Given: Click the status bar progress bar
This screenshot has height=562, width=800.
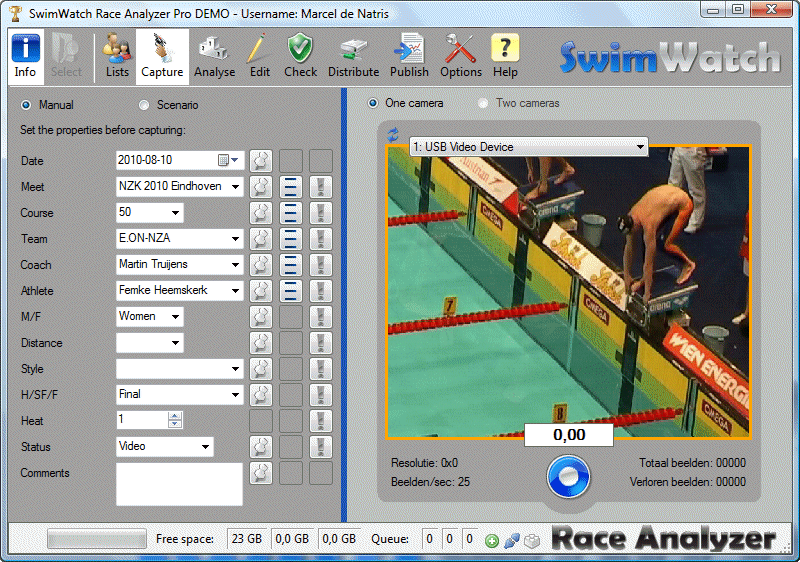Looking at the screenshot, I should click(x=96, y=539).
